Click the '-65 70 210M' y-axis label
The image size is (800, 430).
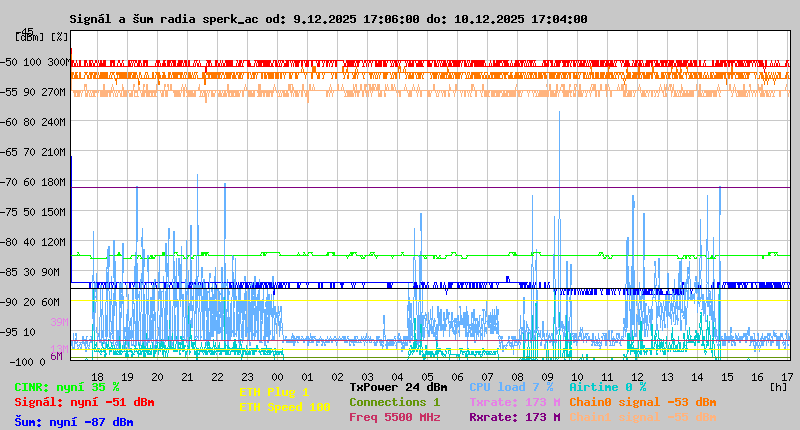33,153
